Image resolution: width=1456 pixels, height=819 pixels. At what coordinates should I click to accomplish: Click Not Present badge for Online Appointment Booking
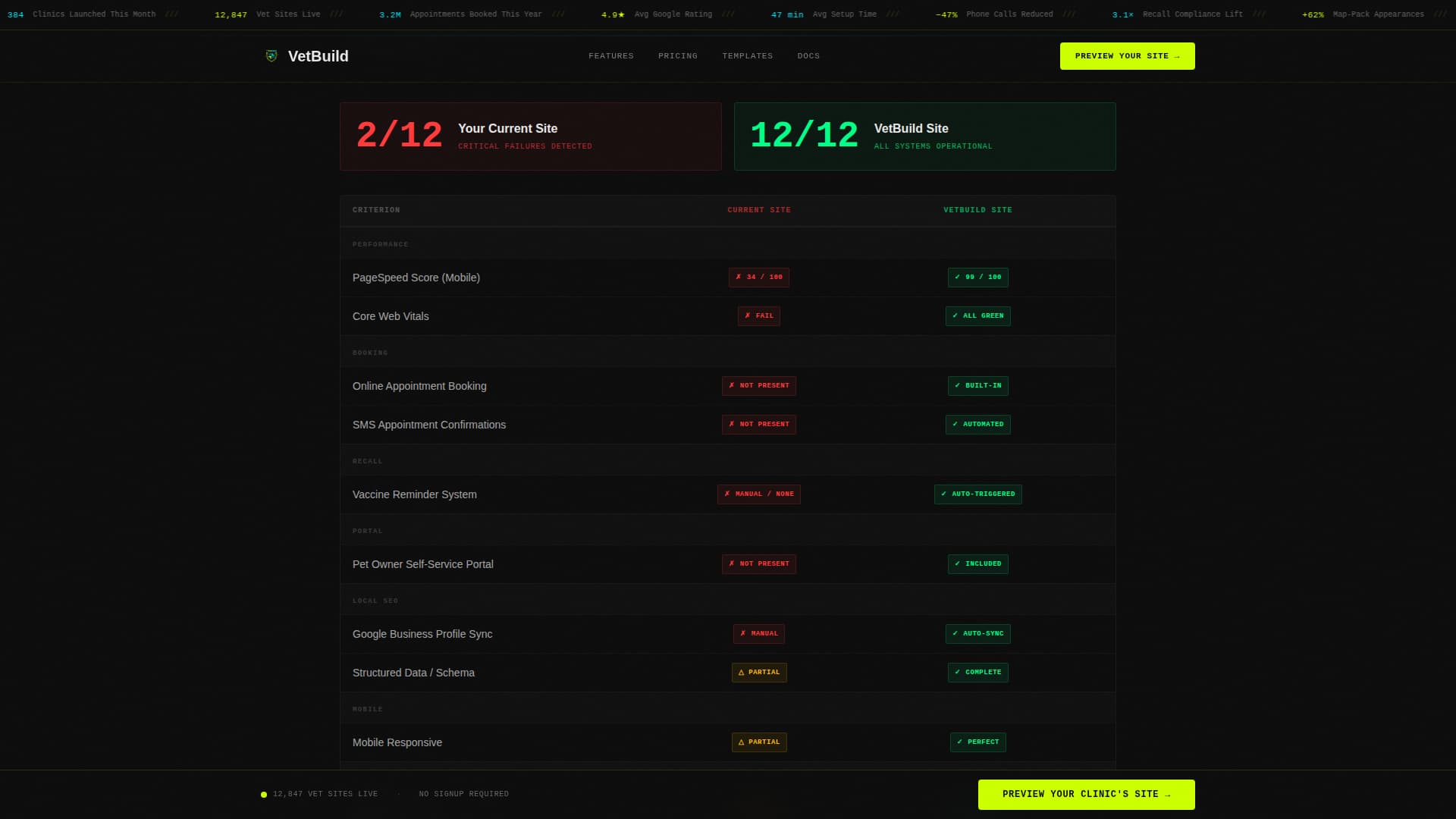[x=759, y=386]
